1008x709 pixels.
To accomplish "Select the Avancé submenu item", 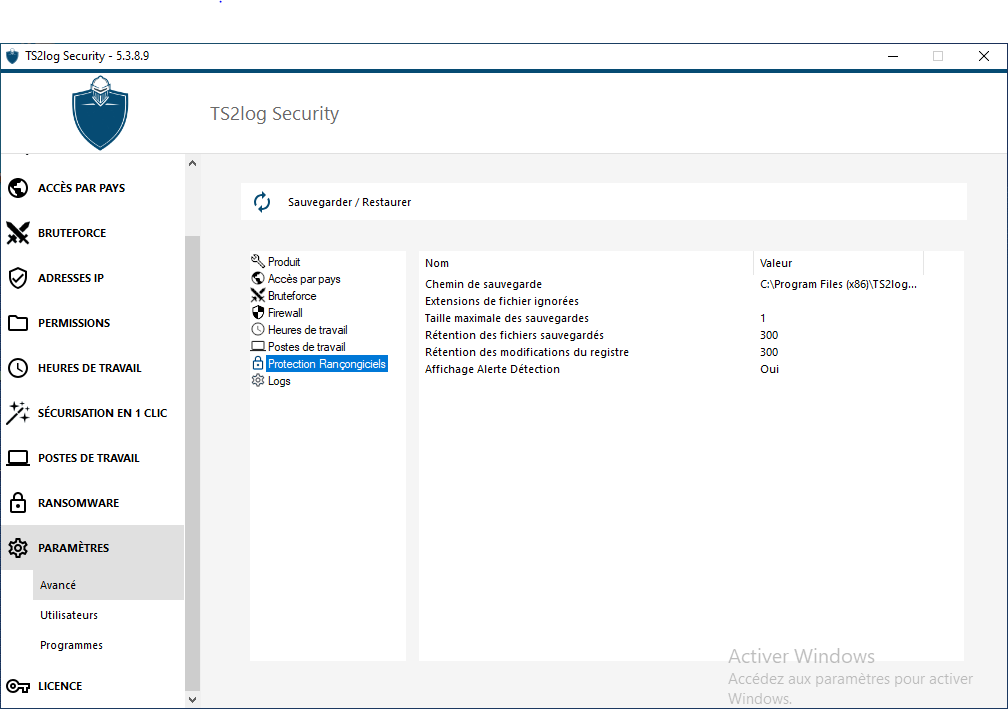I will pos(108,585).
